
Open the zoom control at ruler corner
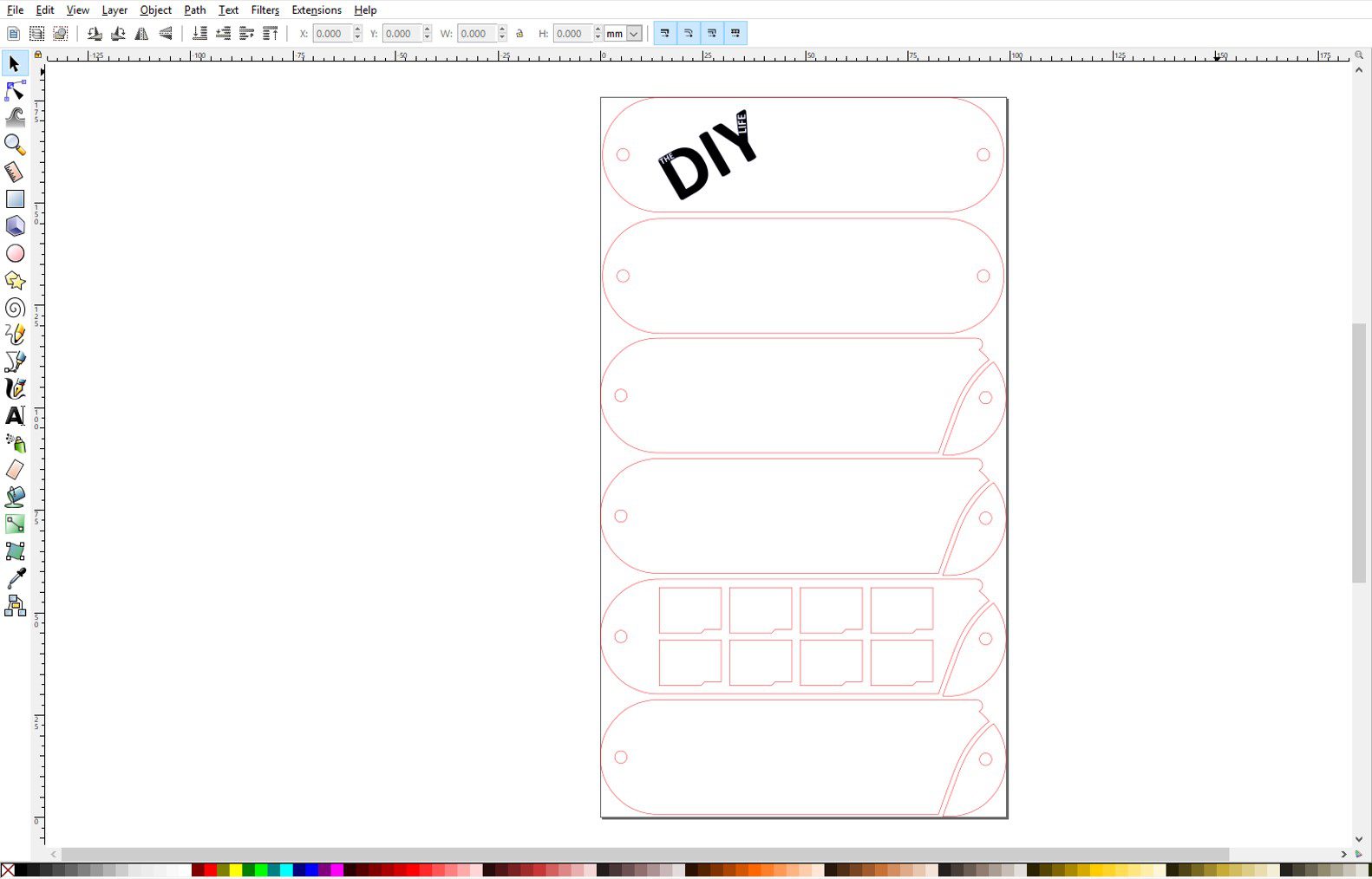pos(1358,55)
